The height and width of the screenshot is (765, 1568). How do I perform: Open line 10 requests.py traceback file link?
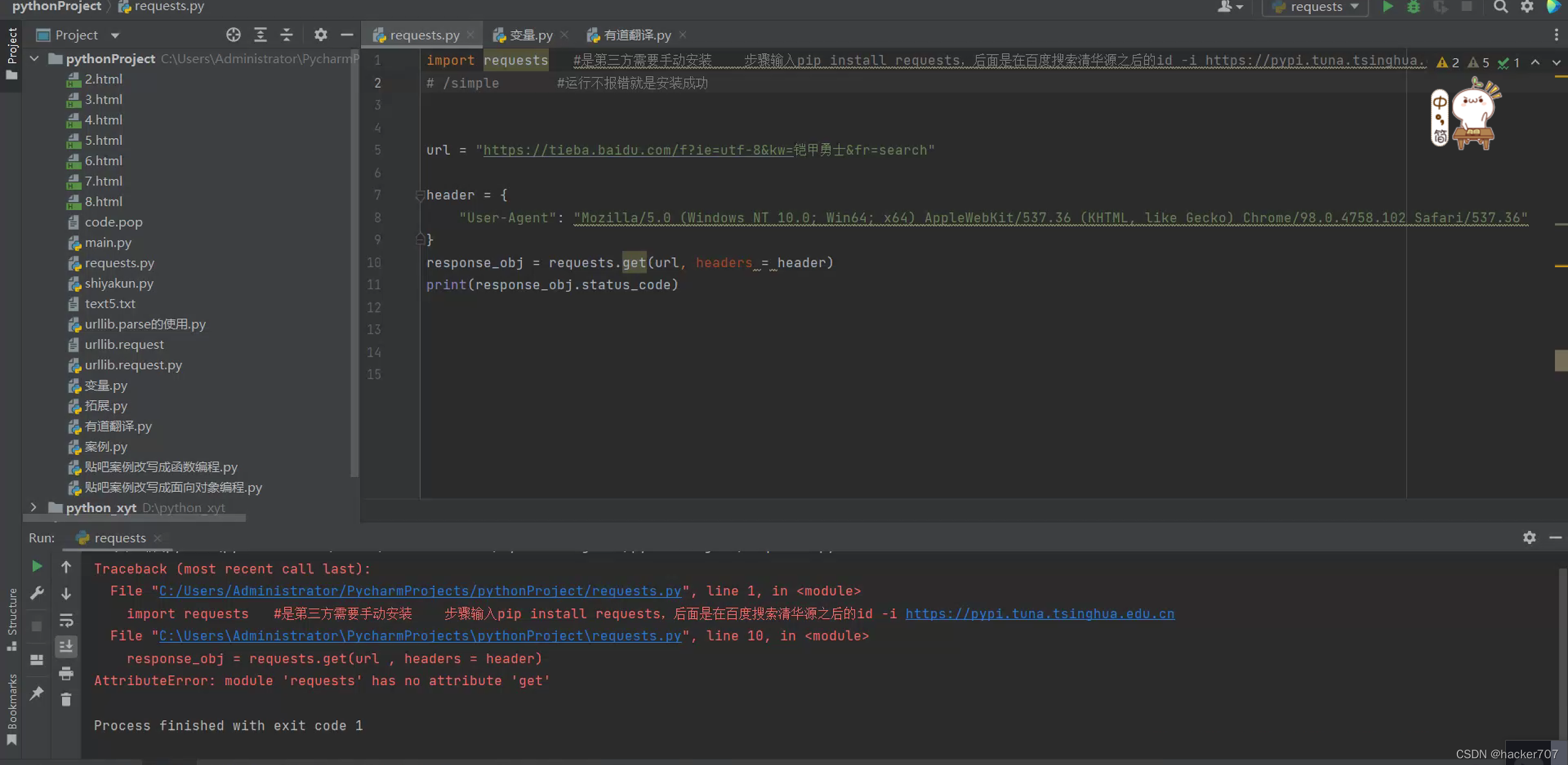pyautogui.click(x=420, y=635)
